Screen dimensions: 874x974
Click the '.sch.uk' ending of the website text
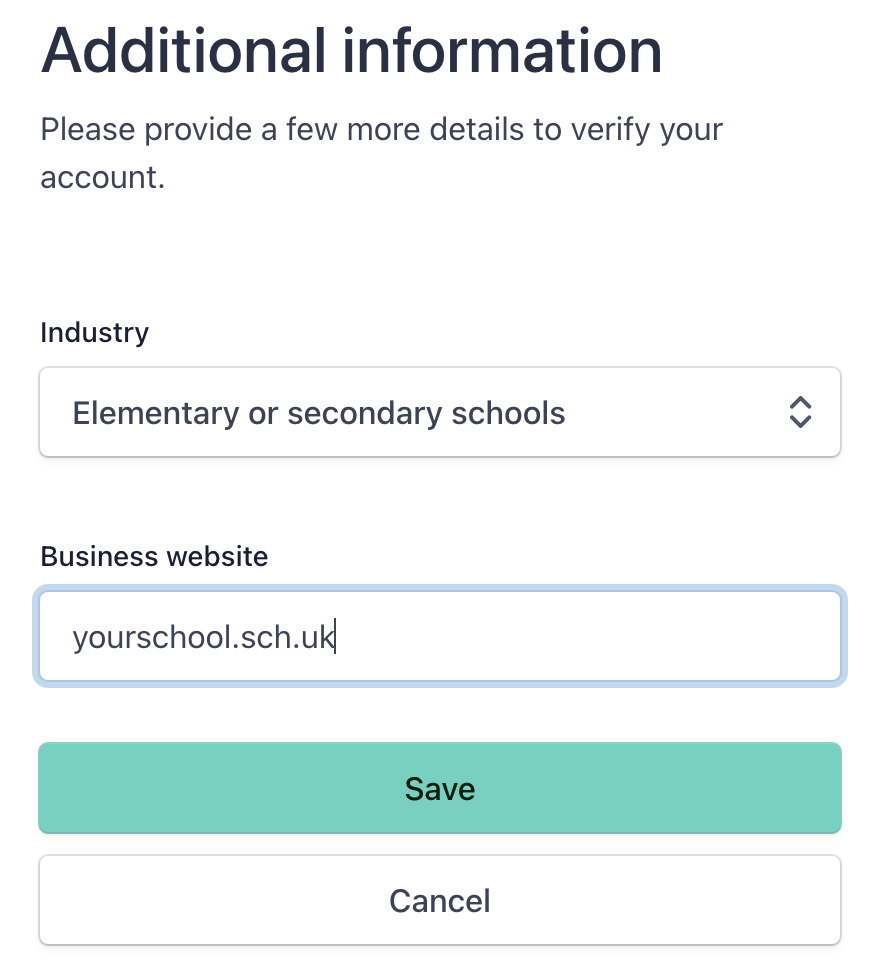pyautogui.click(x=283, y=637)
